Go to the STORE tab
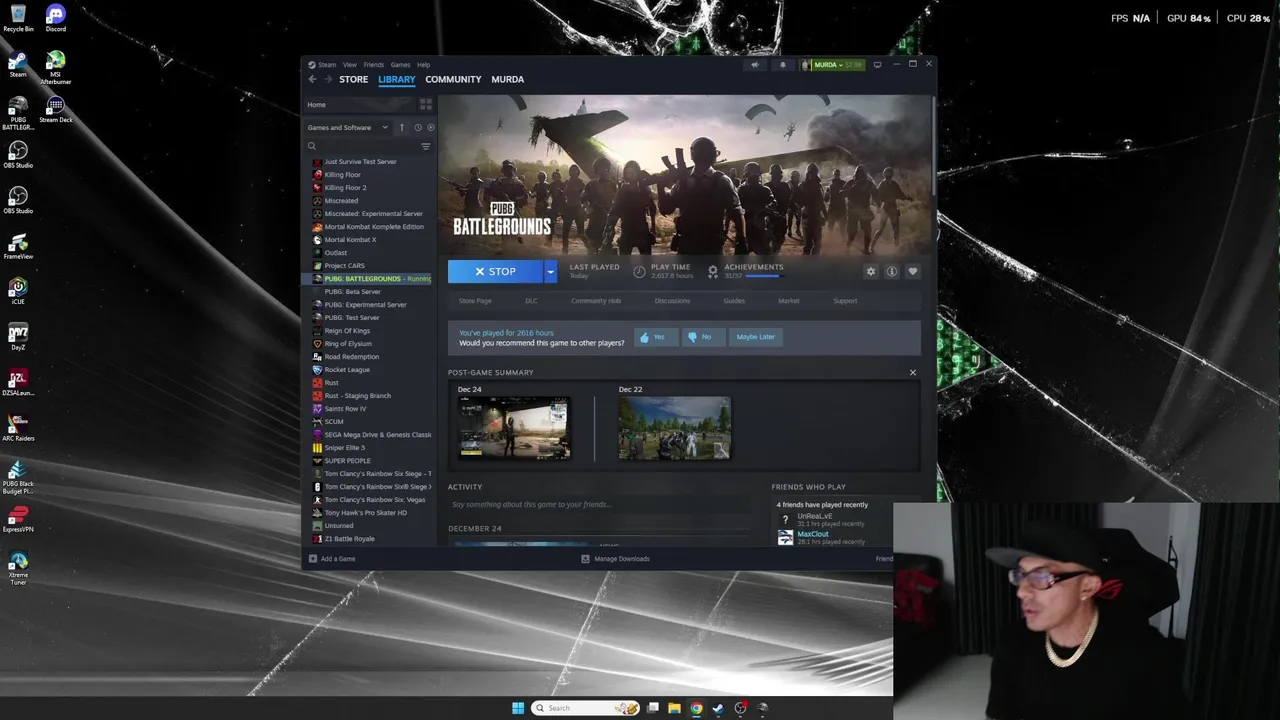This screenshot has width=1280, height=720. 353,79
